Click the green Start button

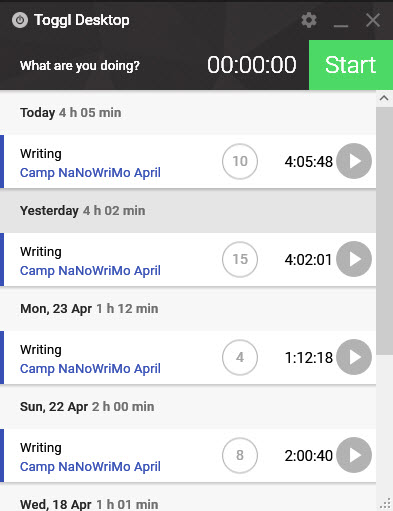click(351, 65)
